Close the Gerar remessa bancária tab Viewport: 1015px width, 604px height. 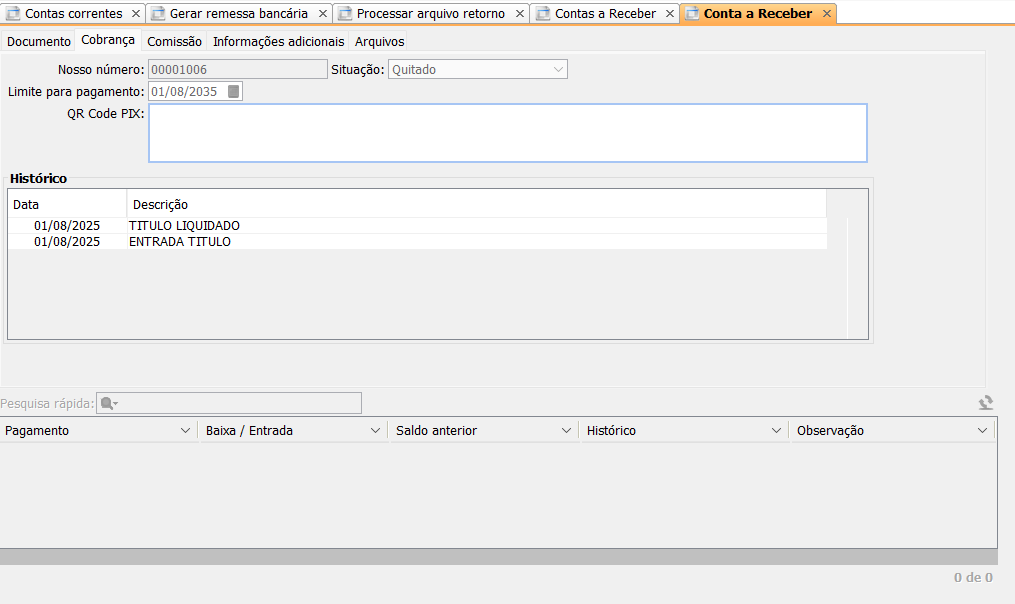322,14
